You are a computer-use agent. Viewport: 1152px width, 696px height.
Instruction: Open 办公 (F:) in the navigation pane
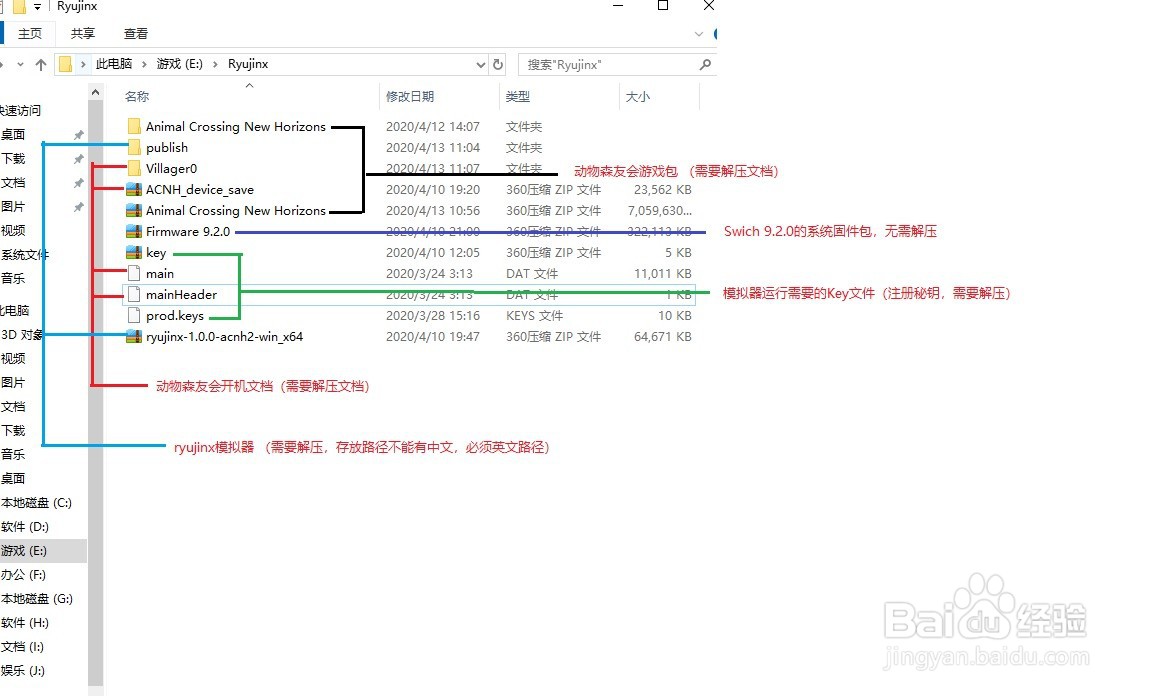coord(24,575)
